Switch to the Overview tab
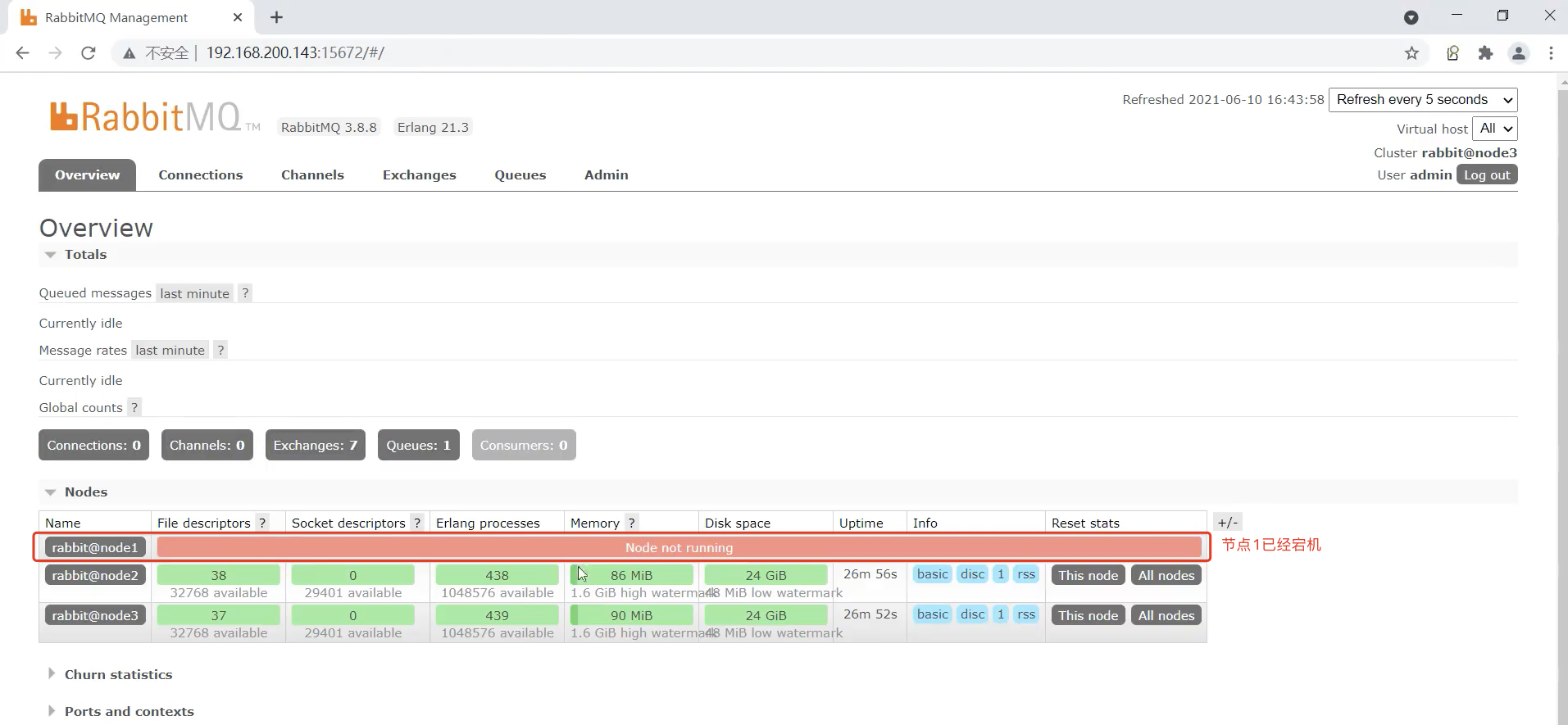Screen dimensions: 1568x725 tap(88, 175)
